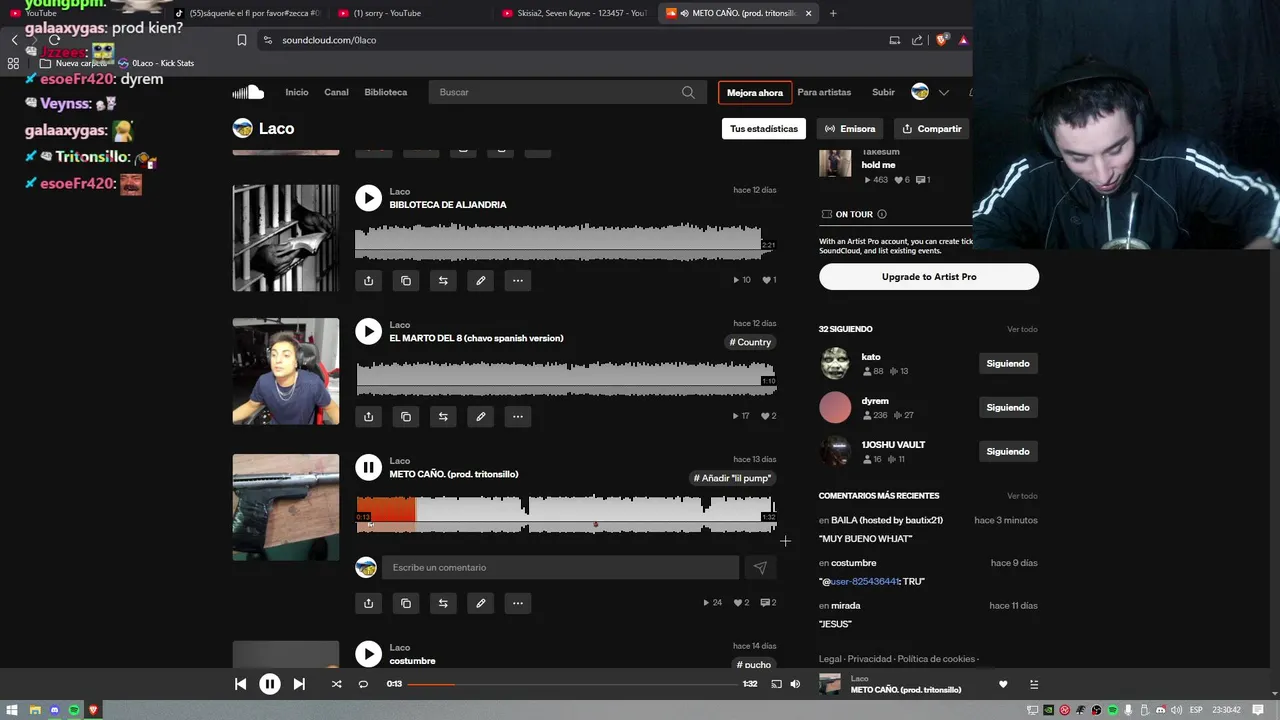Open the Inicio menu item

coord(297,92)
